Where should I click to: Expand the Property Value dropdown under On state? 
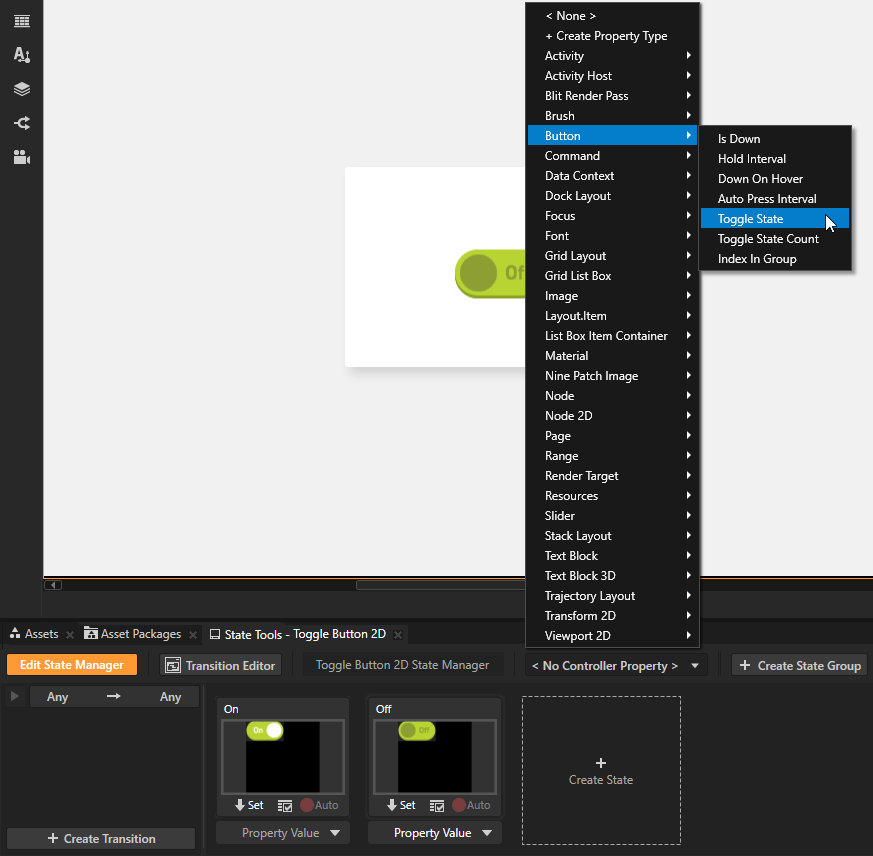(x=283, y=832)
